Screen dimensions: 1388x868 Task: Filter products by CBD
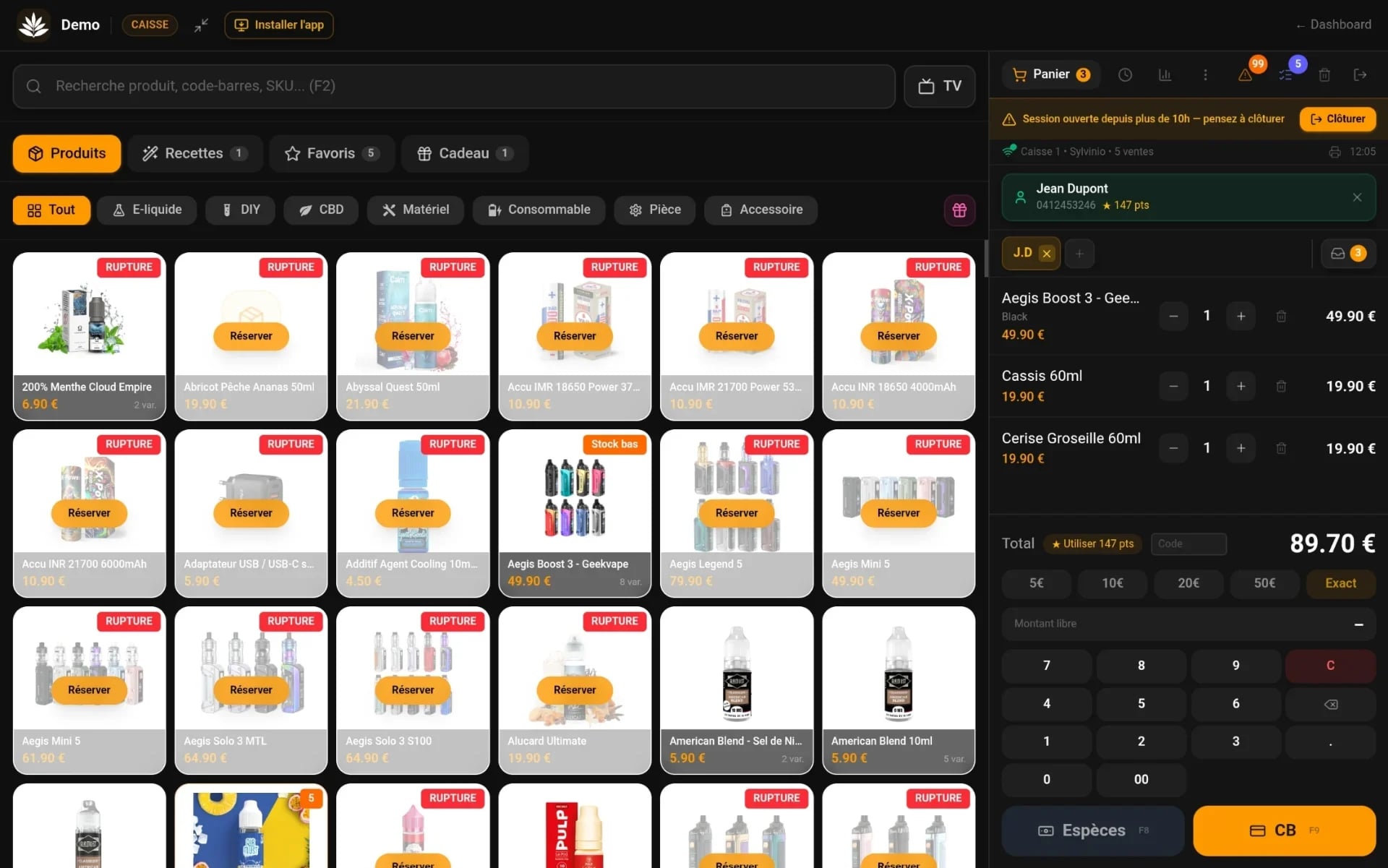321,210
